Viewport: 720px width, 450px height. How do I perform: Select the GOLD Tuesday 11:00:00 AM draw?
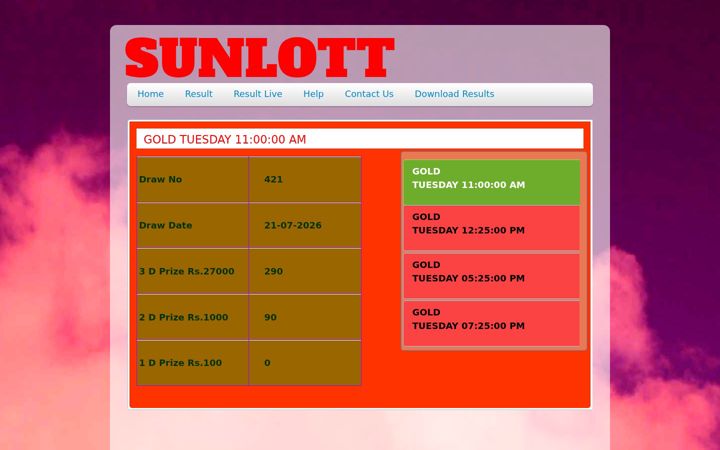click(492, 182)
